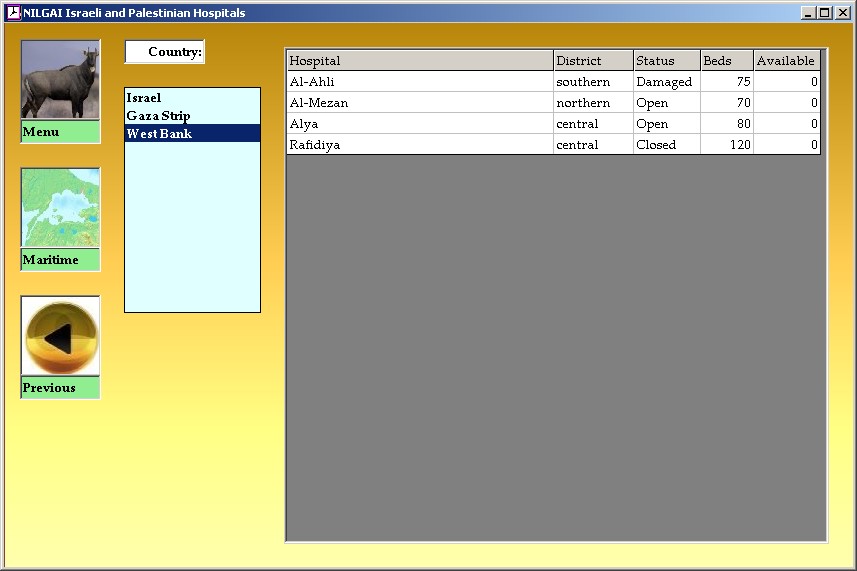This screenshot has width=857, height=571.
Task: Select West Bank in the country list
Action: pos(159,134)
